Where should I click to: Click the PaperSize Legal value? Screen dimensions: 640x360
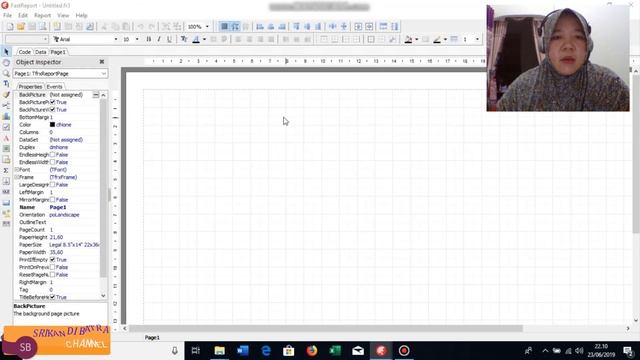click(74, 244)
